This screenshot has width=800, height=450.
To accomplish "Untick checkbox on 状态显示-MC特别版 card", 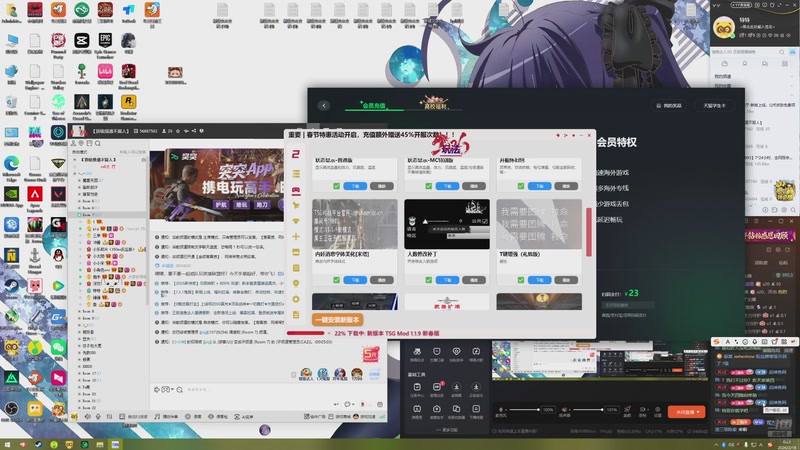I will pyautogui.click(x=429, y=186).
